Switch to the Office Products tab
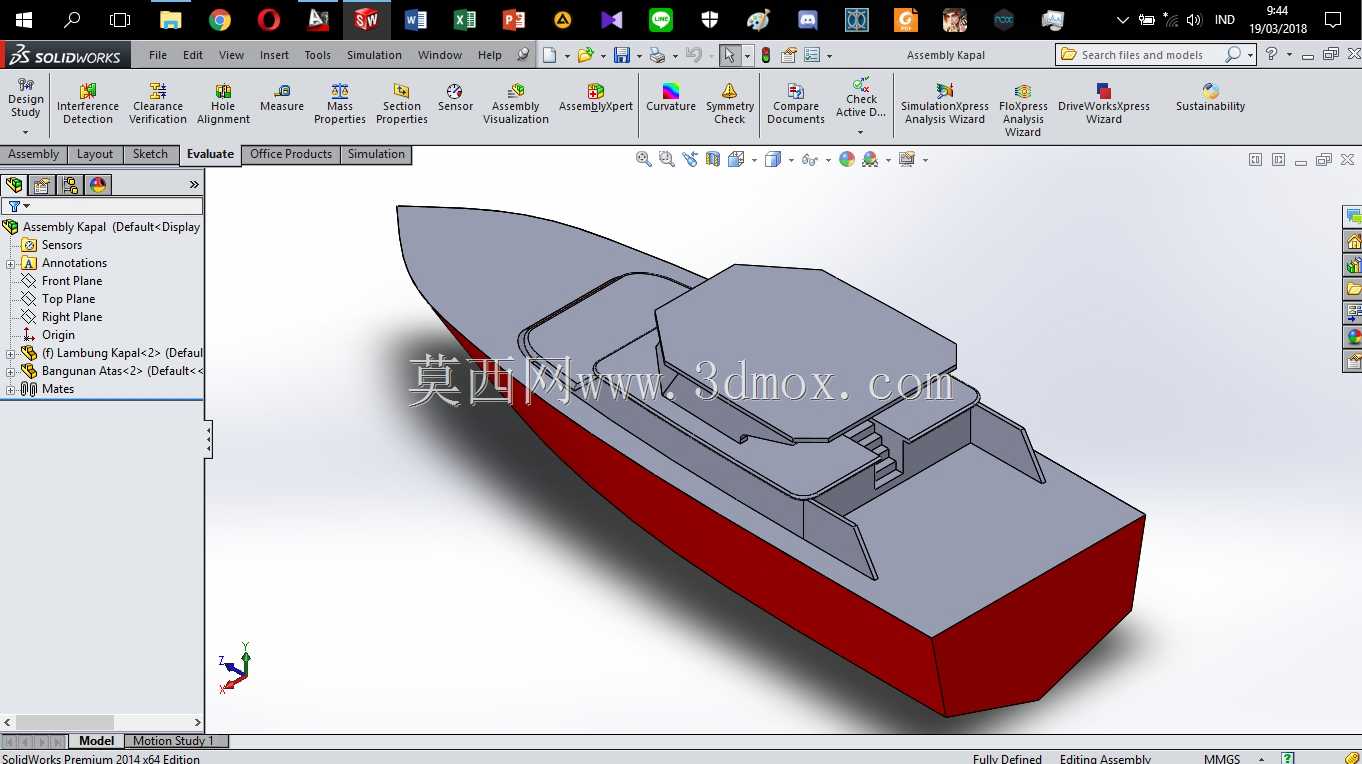Screen dimensions: 1362x764 tap(291, 154)
